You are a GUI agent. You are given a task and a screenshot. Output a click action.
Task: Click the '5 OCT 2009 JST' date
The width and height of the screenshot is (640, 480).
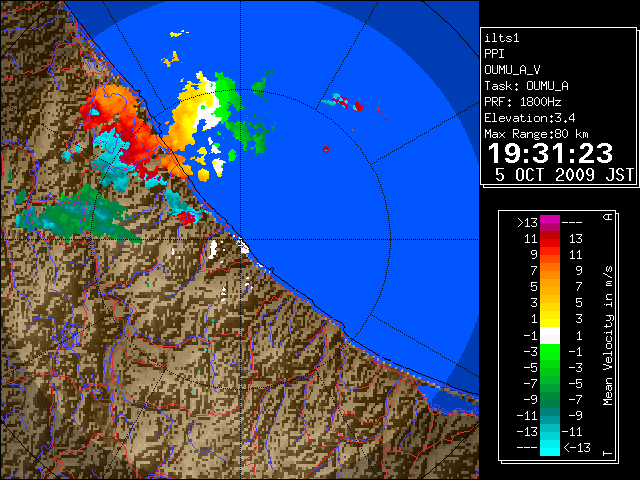point(564,175)
